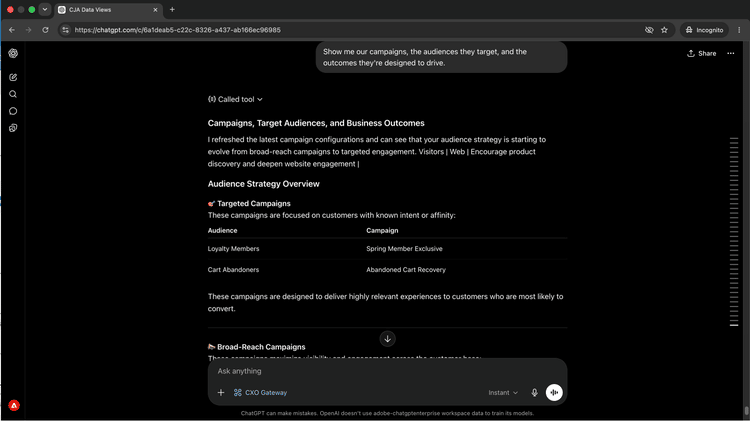Click the CXO Gateway connector chip
This screenshot has height=421, width=750.
pos(260,392)
